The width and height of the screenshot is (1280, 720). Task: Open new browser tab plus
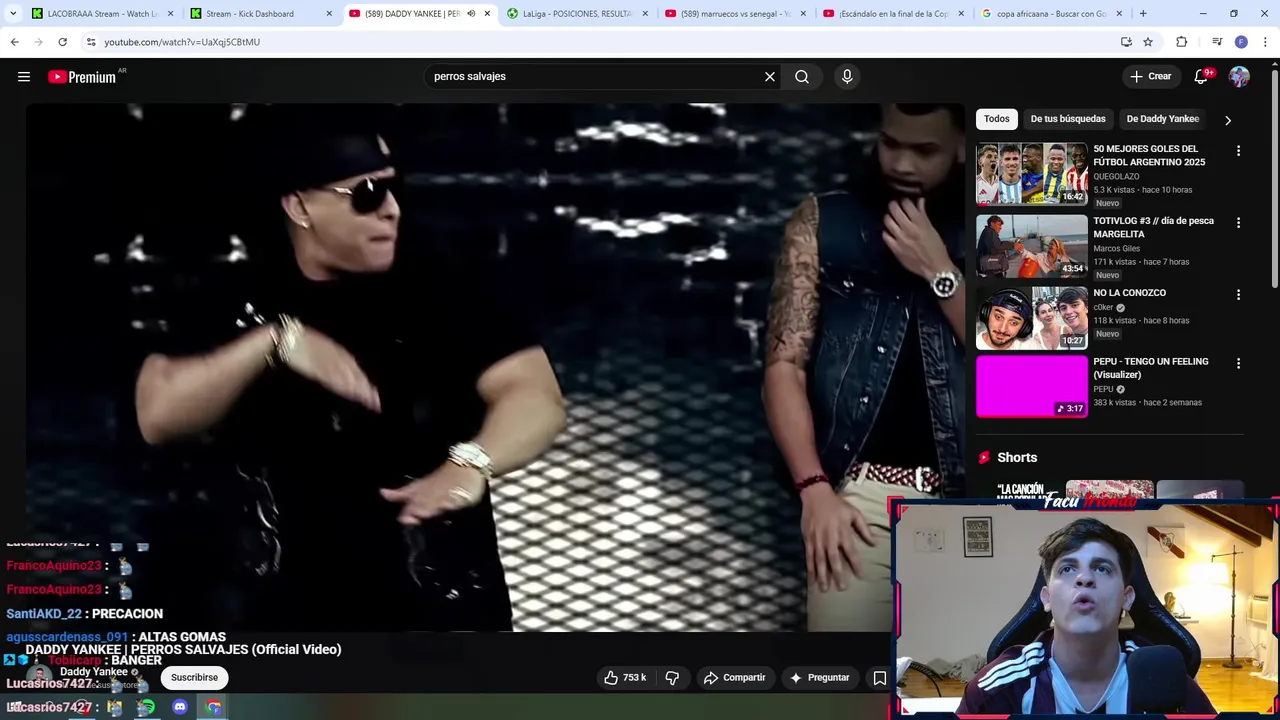point(1143,14)
